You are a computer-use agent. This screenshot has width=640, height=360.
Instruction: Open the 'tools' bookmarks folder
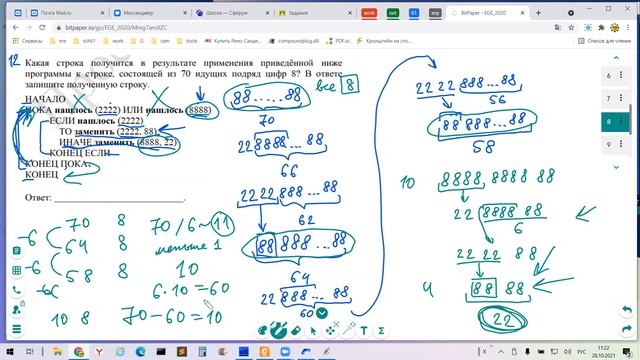click(187, 41)
